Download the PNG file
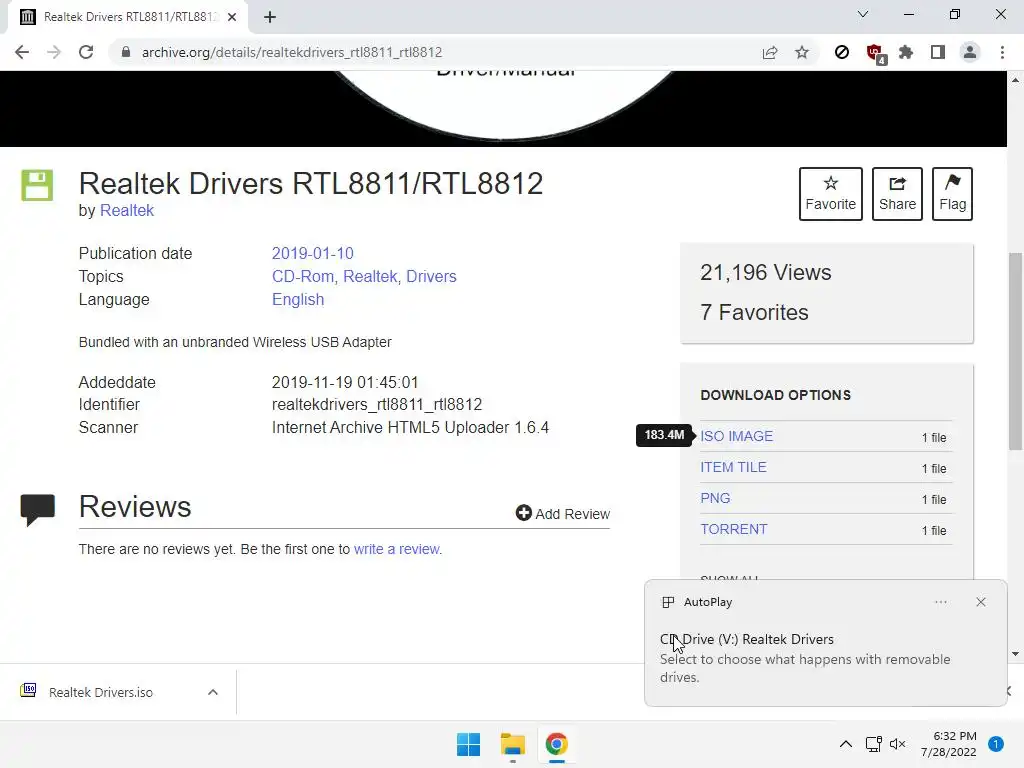This screenshot has width=1024, height=768. click(x=715, y=498)
